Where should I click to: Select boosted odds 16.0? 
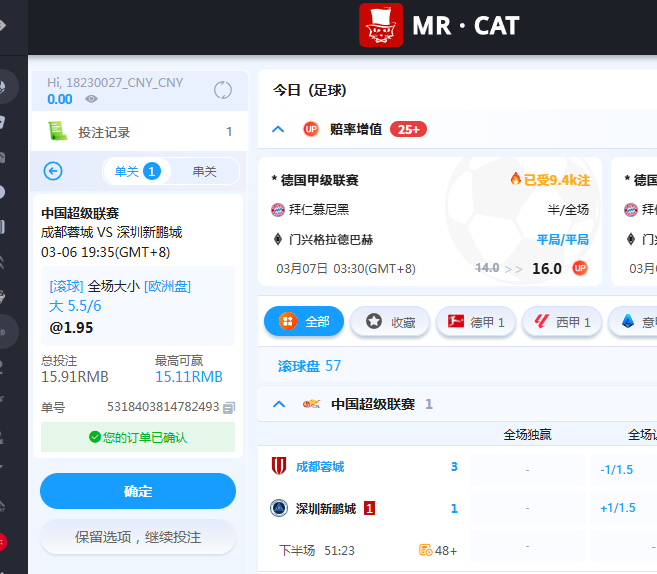click(546, 268)
